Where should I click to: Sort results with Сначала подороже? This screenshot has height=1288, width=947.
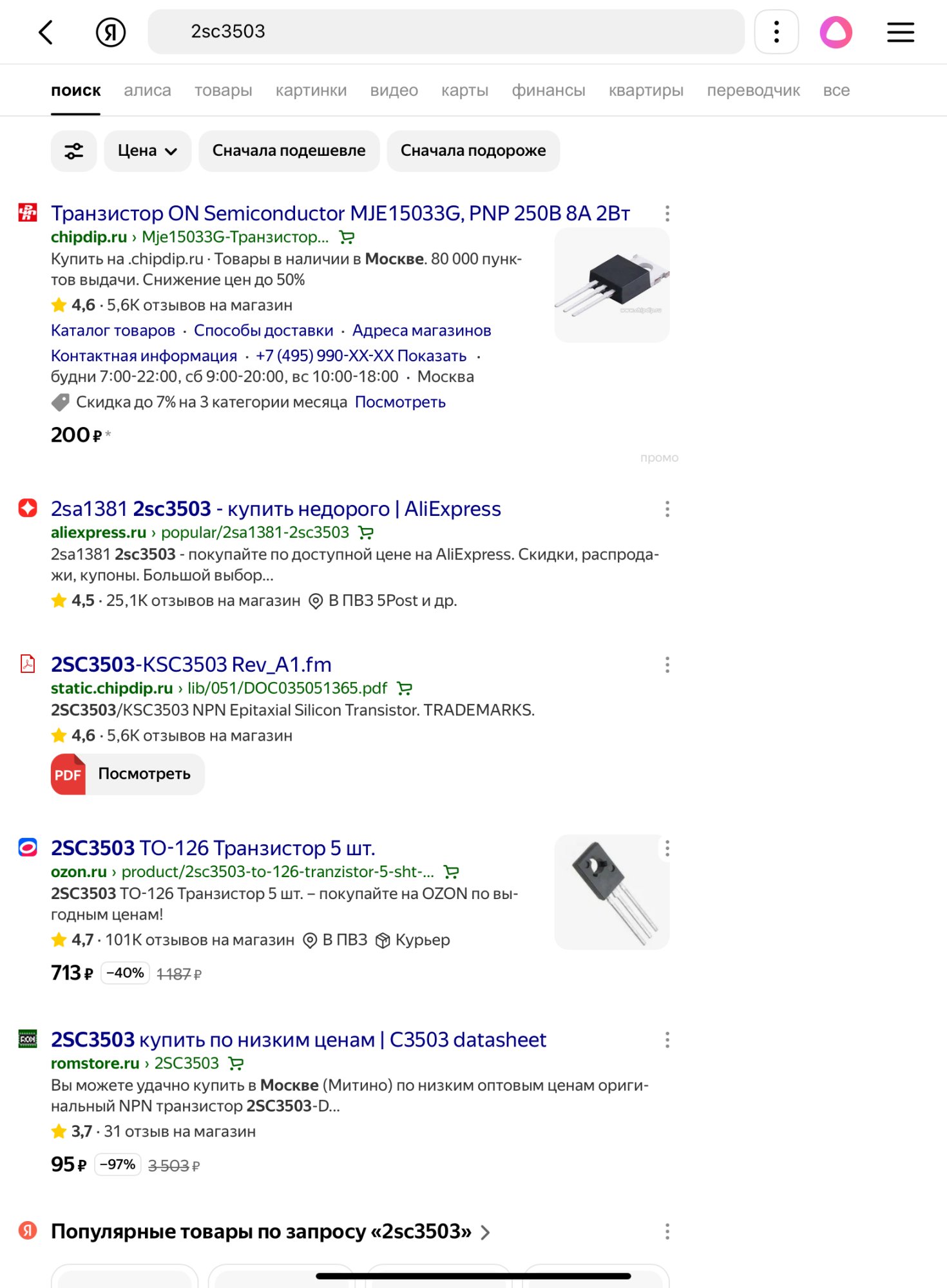473,151
